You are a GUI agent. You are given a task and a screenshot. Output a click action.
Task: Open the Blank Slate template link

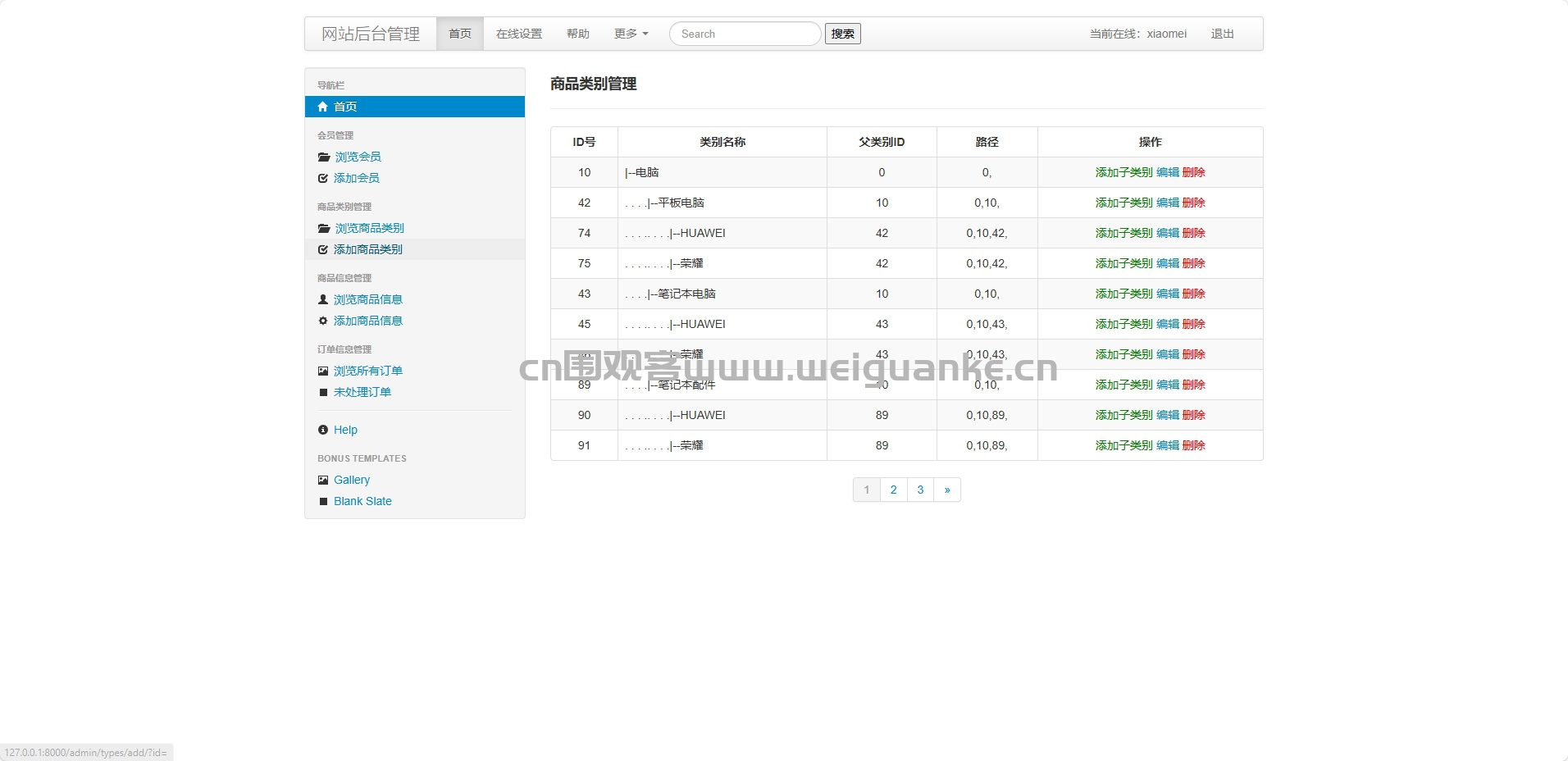point(362,501)
